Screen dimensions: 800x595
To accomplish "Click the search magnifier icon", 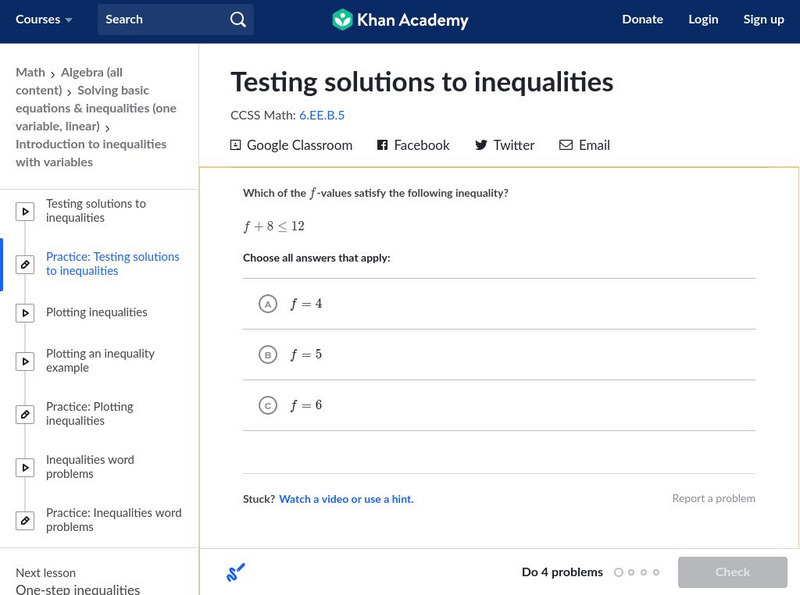I will pos(237,19).
